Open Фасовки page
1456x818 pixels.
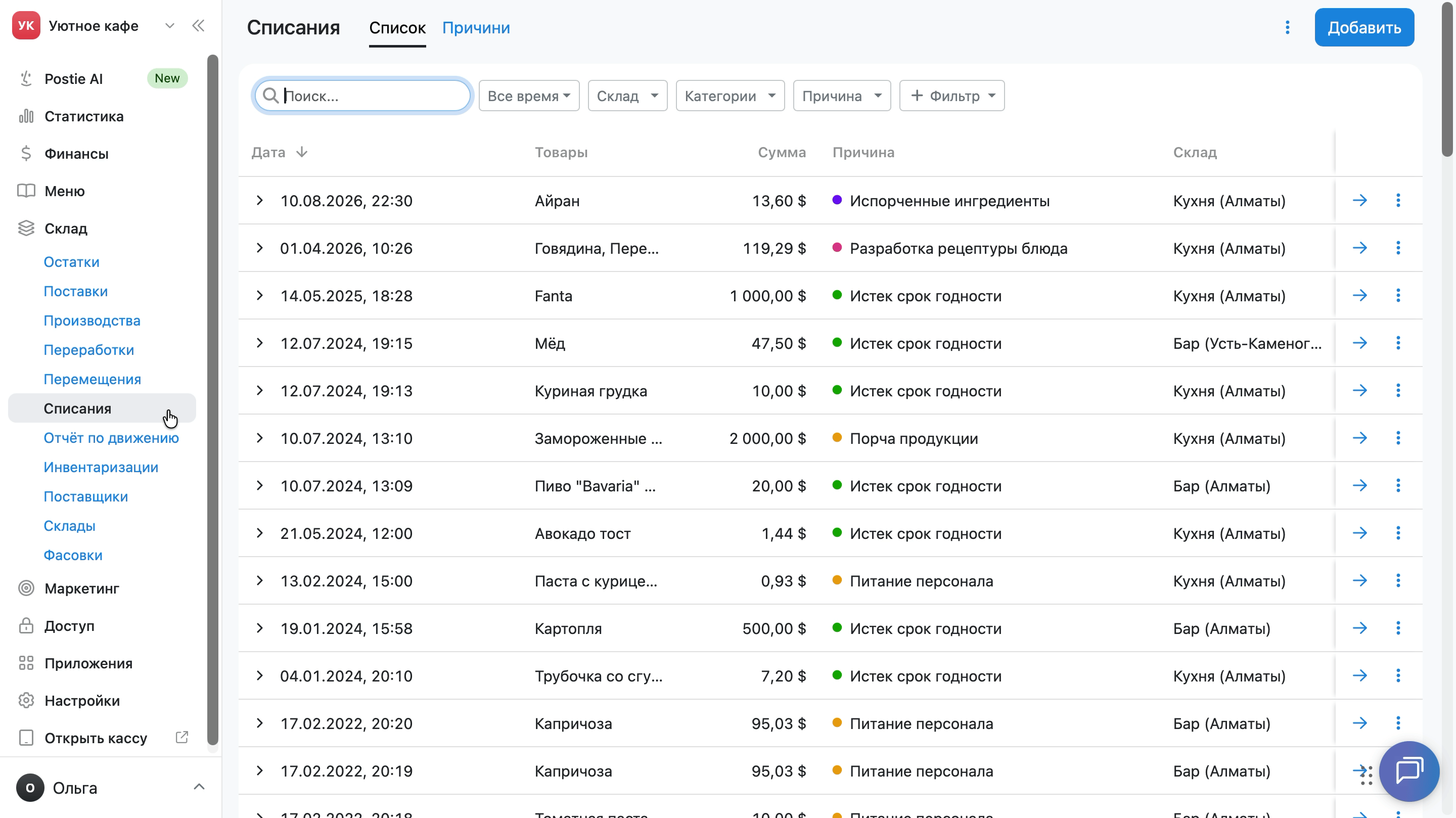coord(73,556)
